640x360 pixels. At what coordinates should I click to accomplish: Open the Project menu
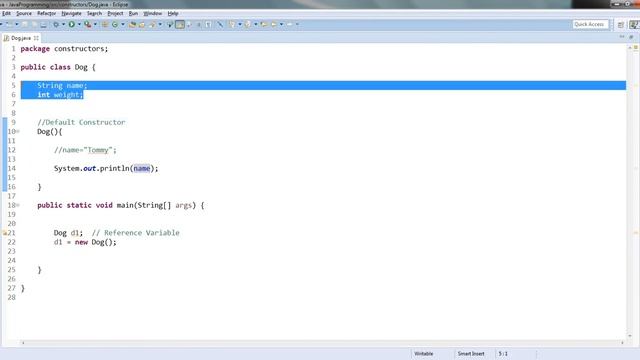point(115,13)
